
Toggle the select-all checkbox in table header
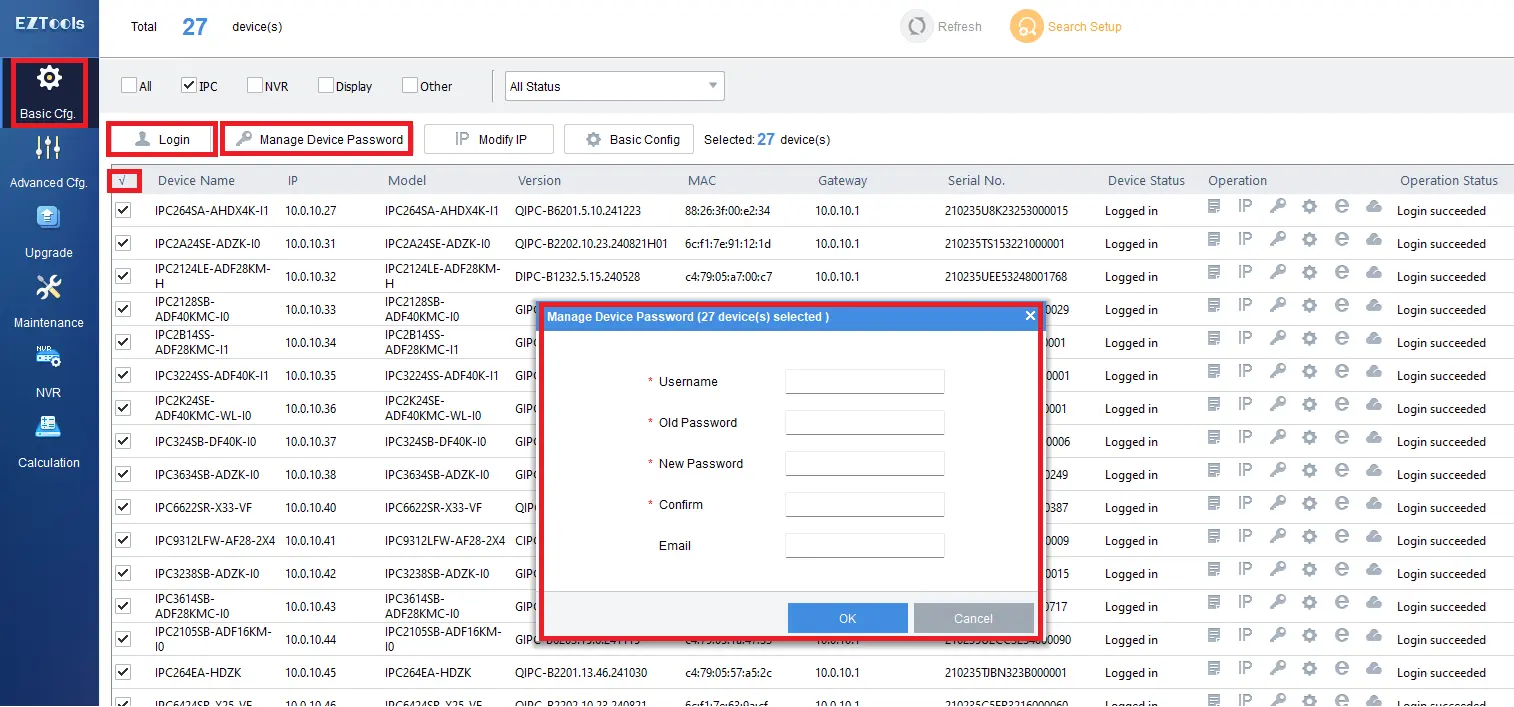pos(123,181)
